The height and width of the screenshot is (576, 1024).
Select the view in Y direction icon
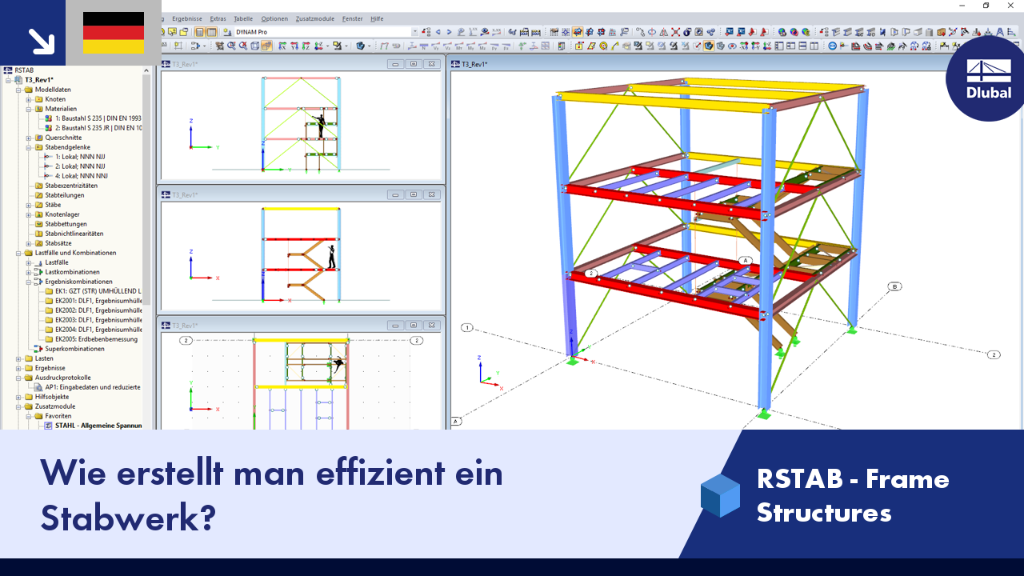tap(295, 46)
